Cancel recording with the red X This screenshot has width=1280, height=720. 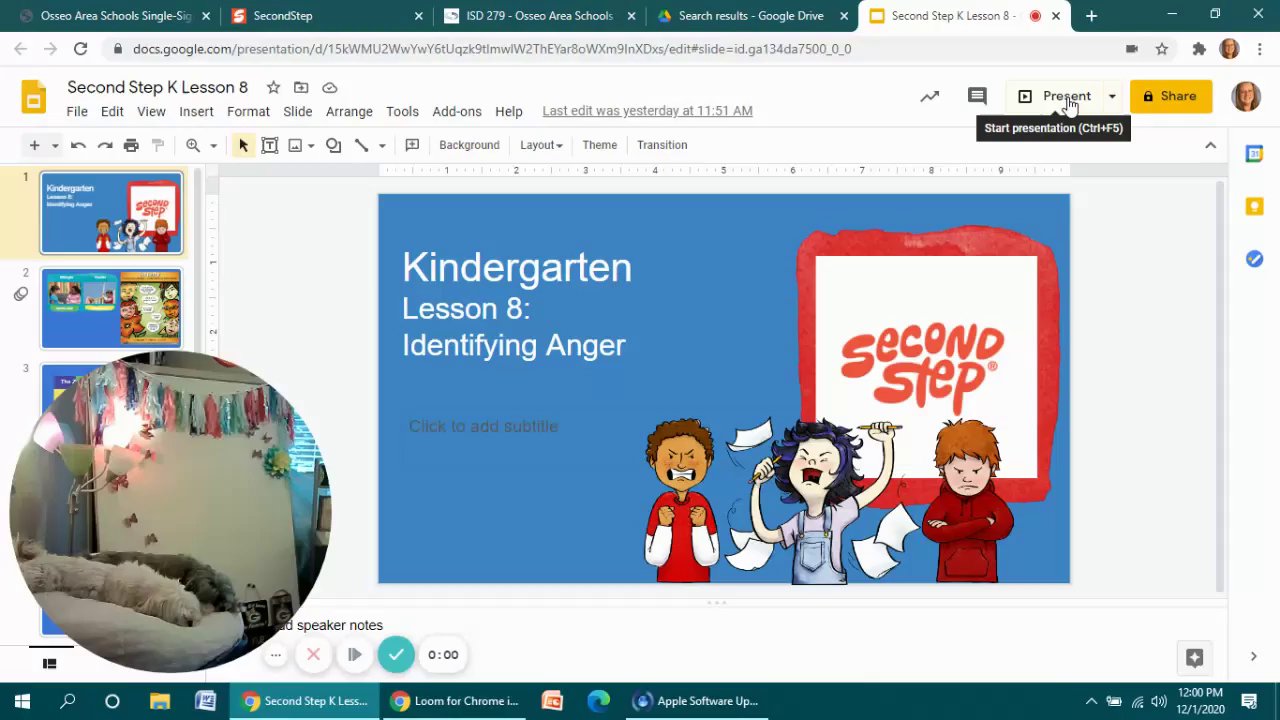point(313,655)
